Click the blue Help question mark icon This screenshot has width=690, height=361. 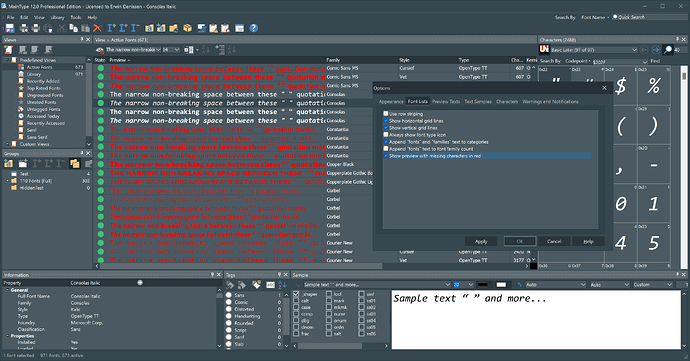point(253,28)
